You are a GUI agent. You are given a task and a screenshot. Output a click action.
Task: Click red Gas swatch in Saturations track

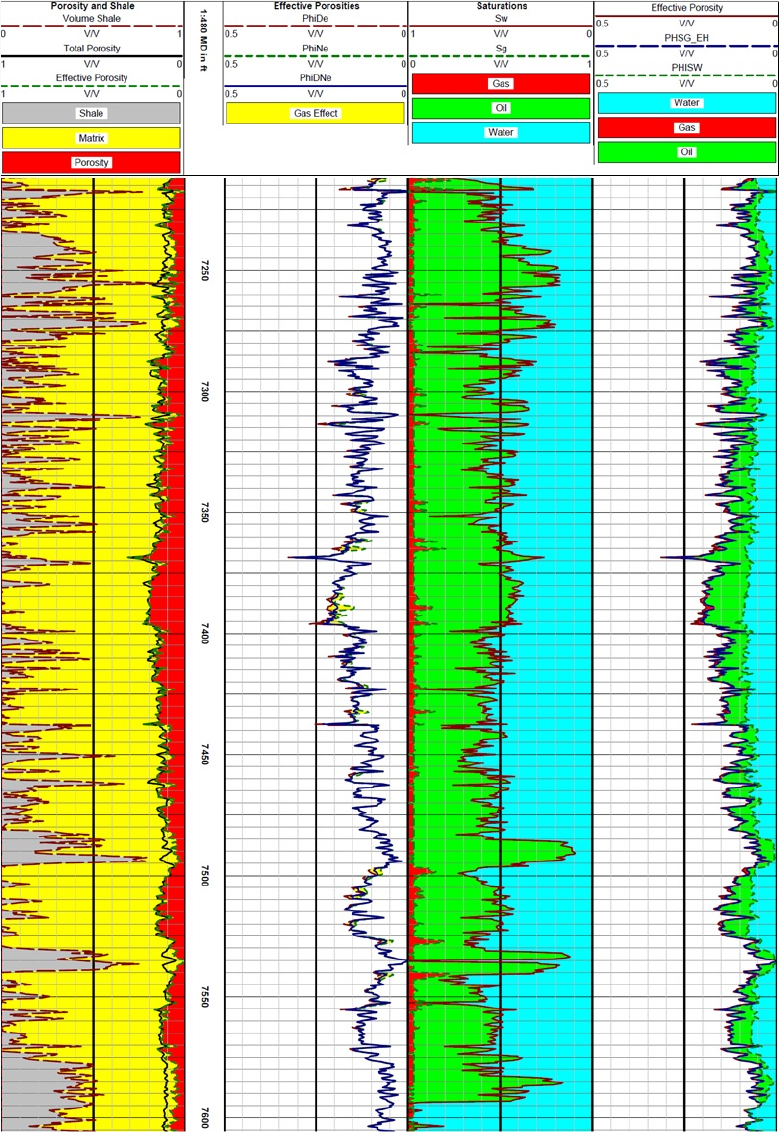point(501,84)
